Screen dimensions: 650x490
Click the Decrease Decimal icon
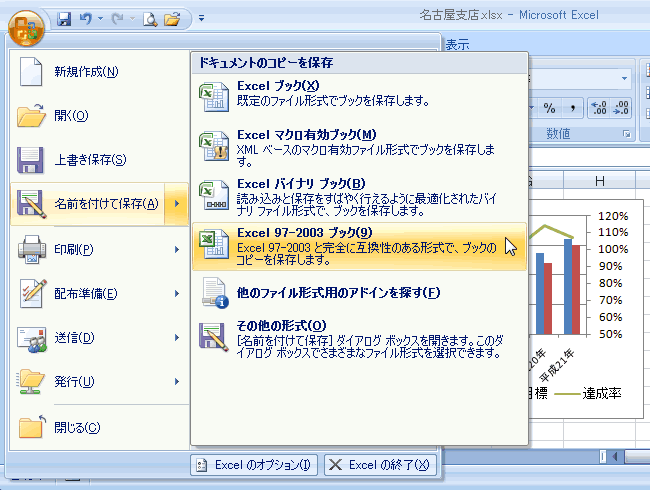click(x=622, y=108)
